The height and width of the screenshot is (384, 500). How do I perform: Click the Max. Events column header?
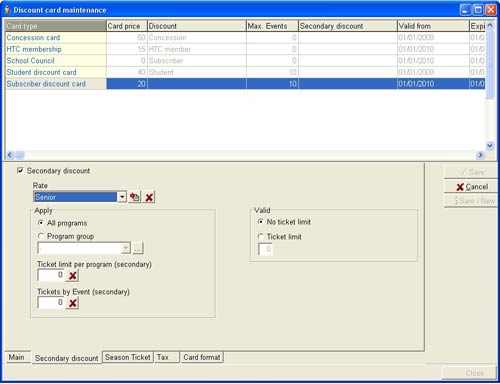click(x=272, y=26)
